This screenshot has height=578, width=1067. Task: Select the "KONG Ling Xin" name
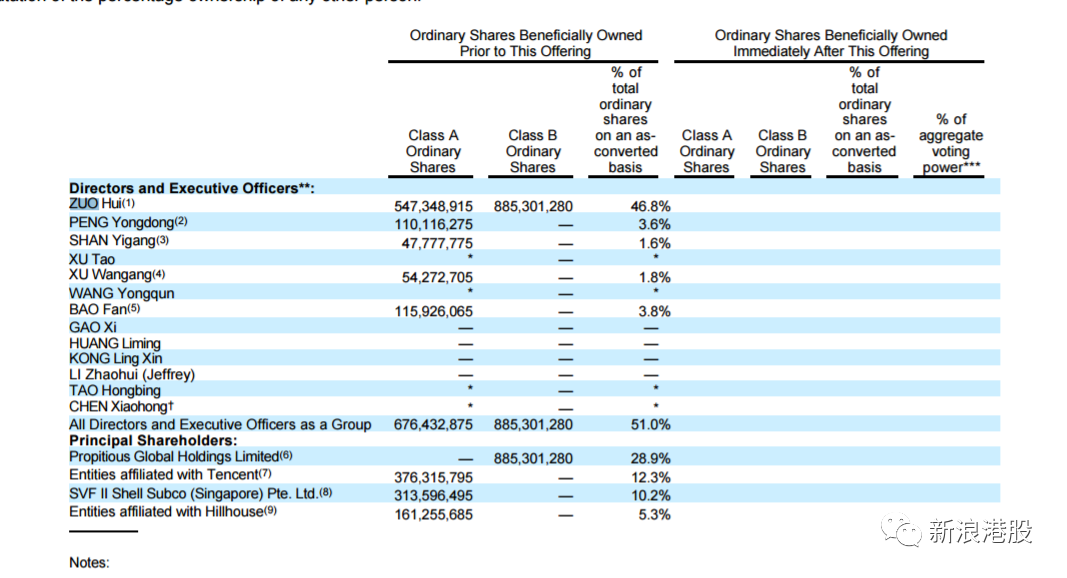[116, 359]
